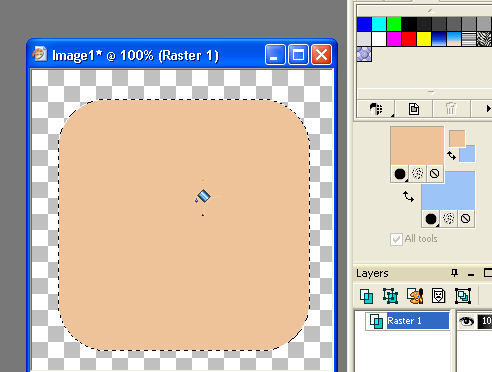Click New Mask Layer icon
The image size is (492, 372).
[438, 296]
